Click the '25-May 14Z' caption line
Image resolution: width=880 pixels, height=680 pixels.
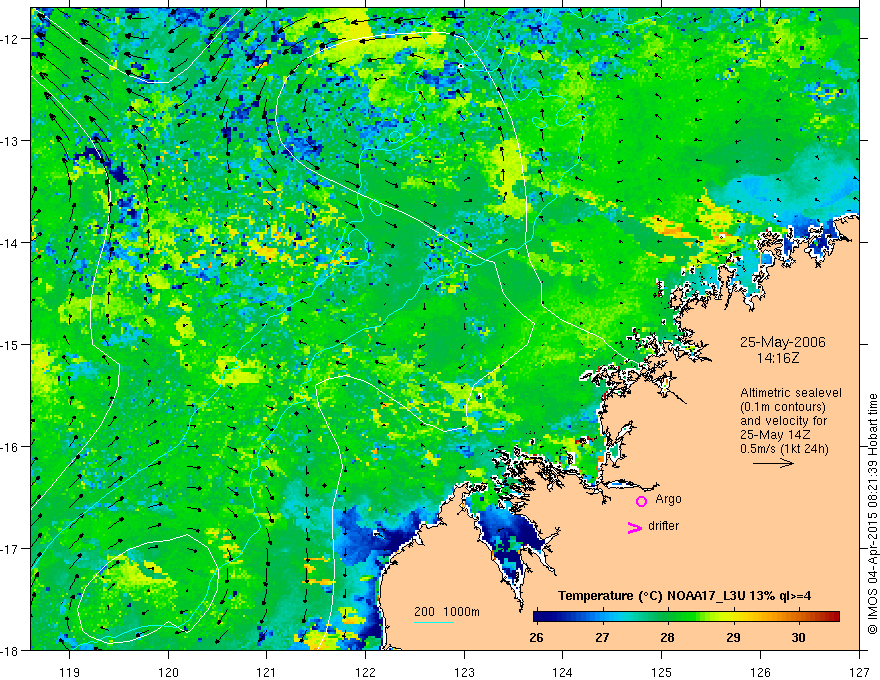(775, 435)
